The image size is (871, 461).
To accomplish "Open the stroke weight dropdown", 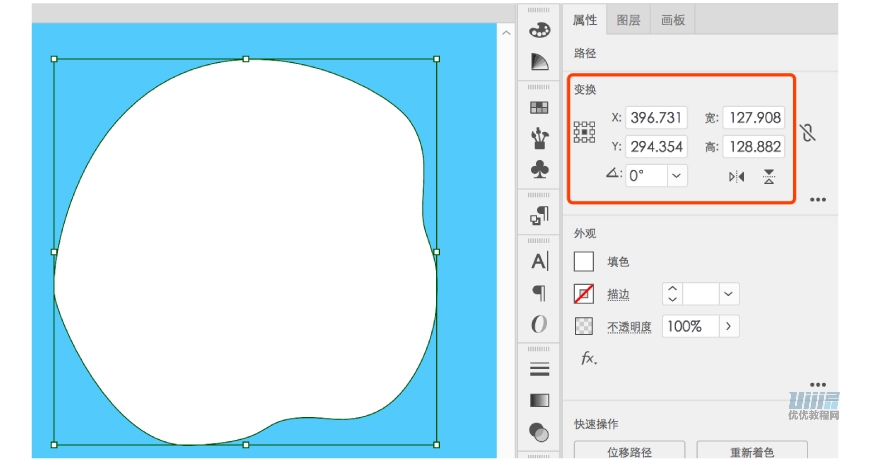I will 729,294.
